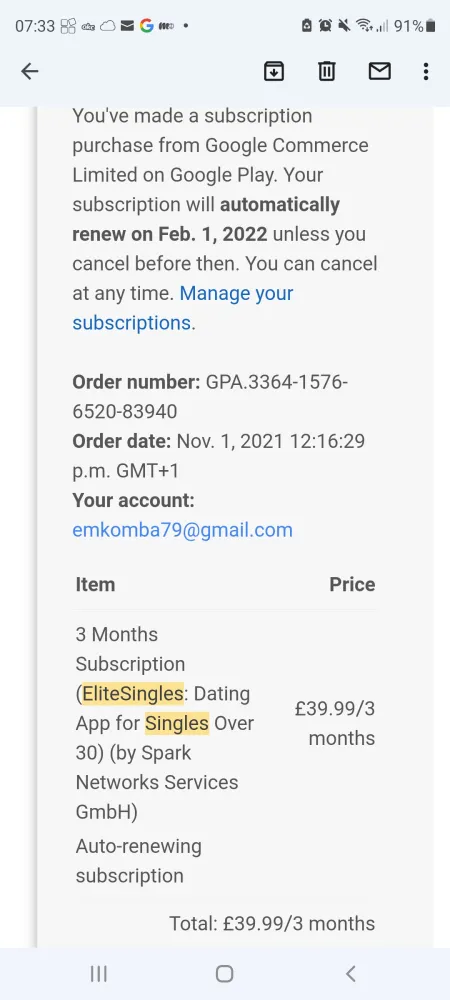450x1000 pixels.
Task: Tap the Android recent apps button
Action: pyautogui.click(x=98, y=974)
